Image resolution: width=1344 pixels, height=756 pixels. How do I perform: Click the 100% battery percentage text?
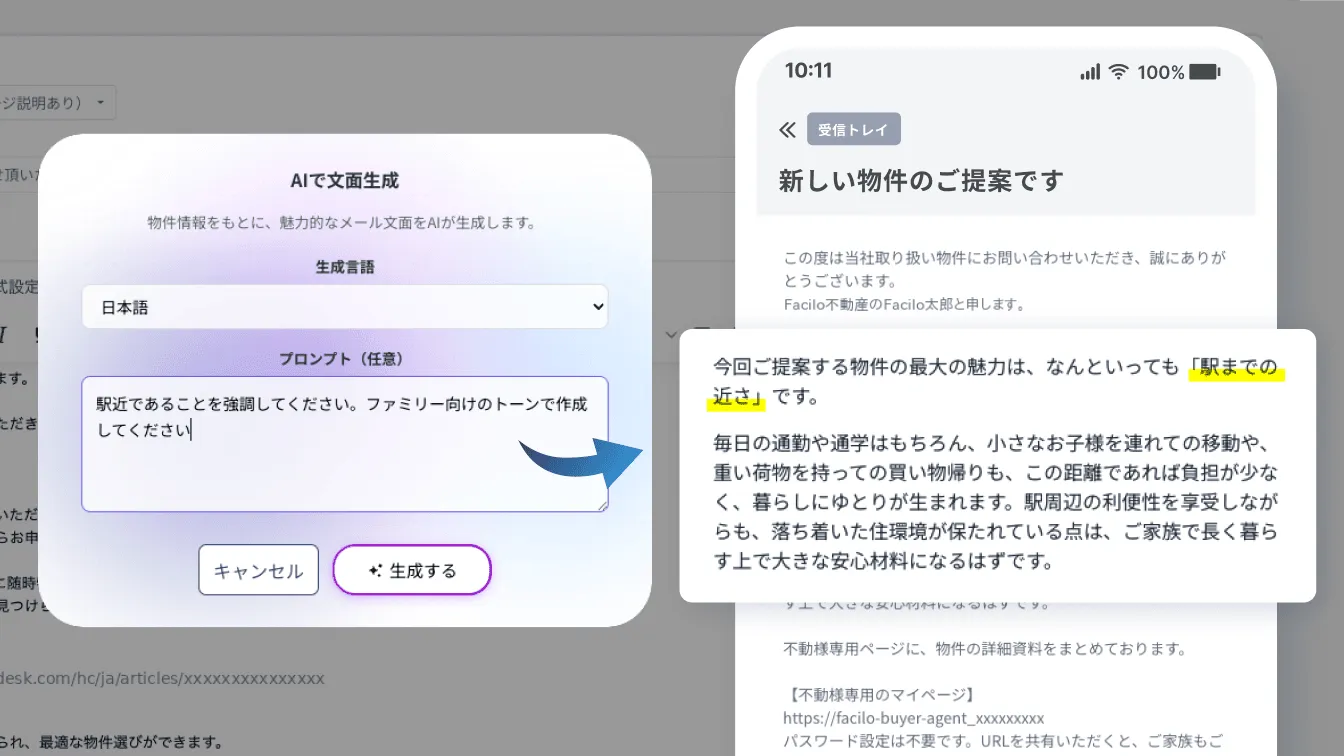coord(1160,72)
